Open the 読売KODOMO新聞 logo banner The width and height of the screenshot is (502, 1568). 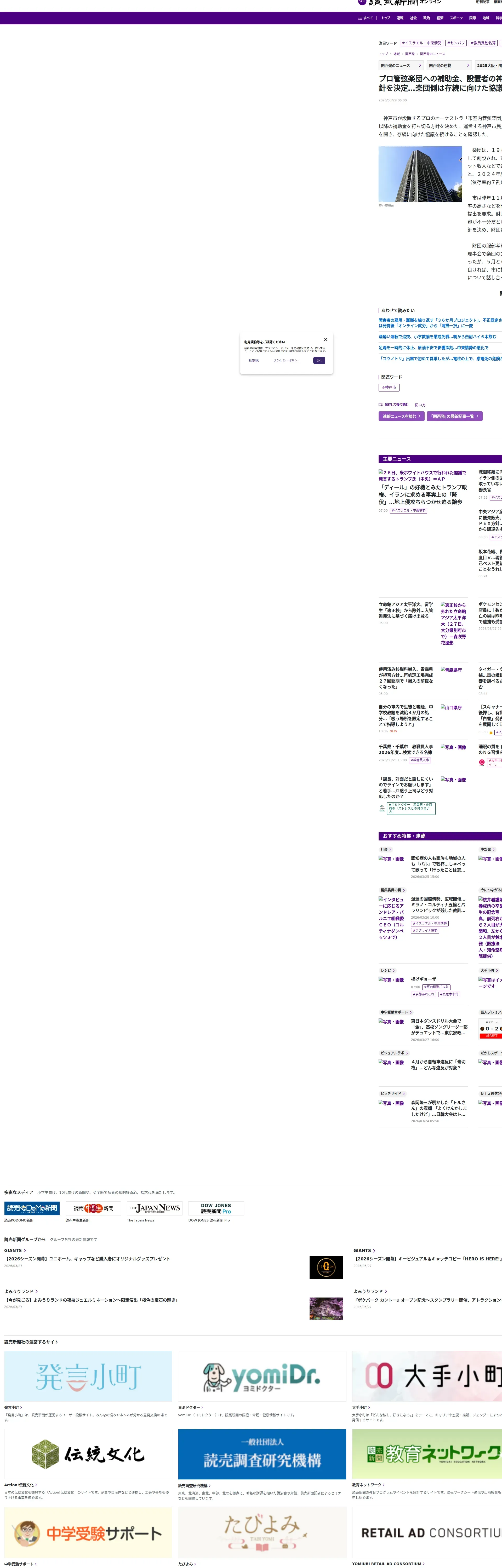(32, 1208)
